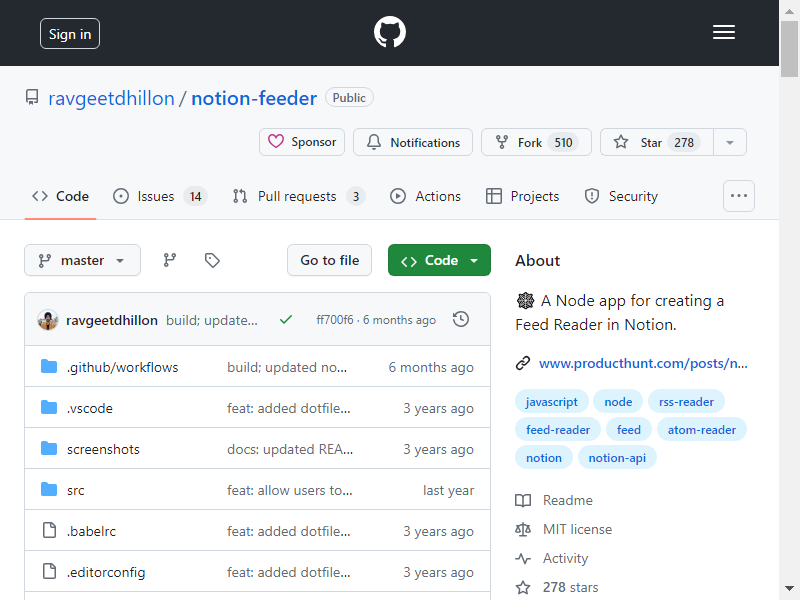Click Go to file button
Screen dimensions: 800x600
click(330, 260)
